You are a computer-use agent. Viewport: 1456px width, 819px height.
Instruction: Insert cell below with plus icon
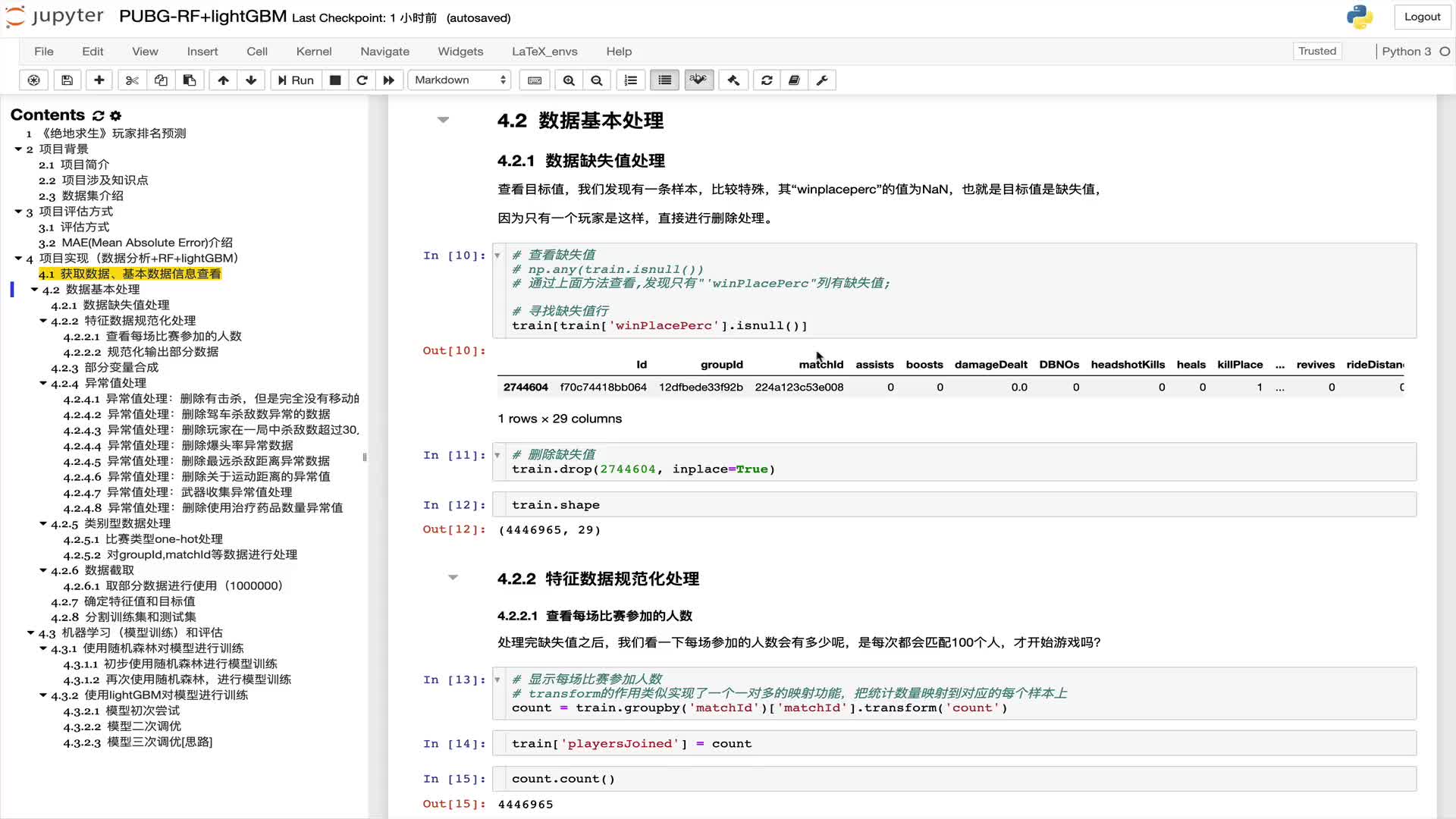[99, 80]
